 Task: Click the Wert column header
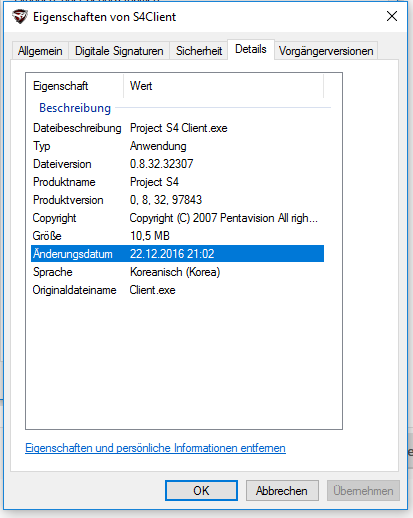(x=223, y=86)
